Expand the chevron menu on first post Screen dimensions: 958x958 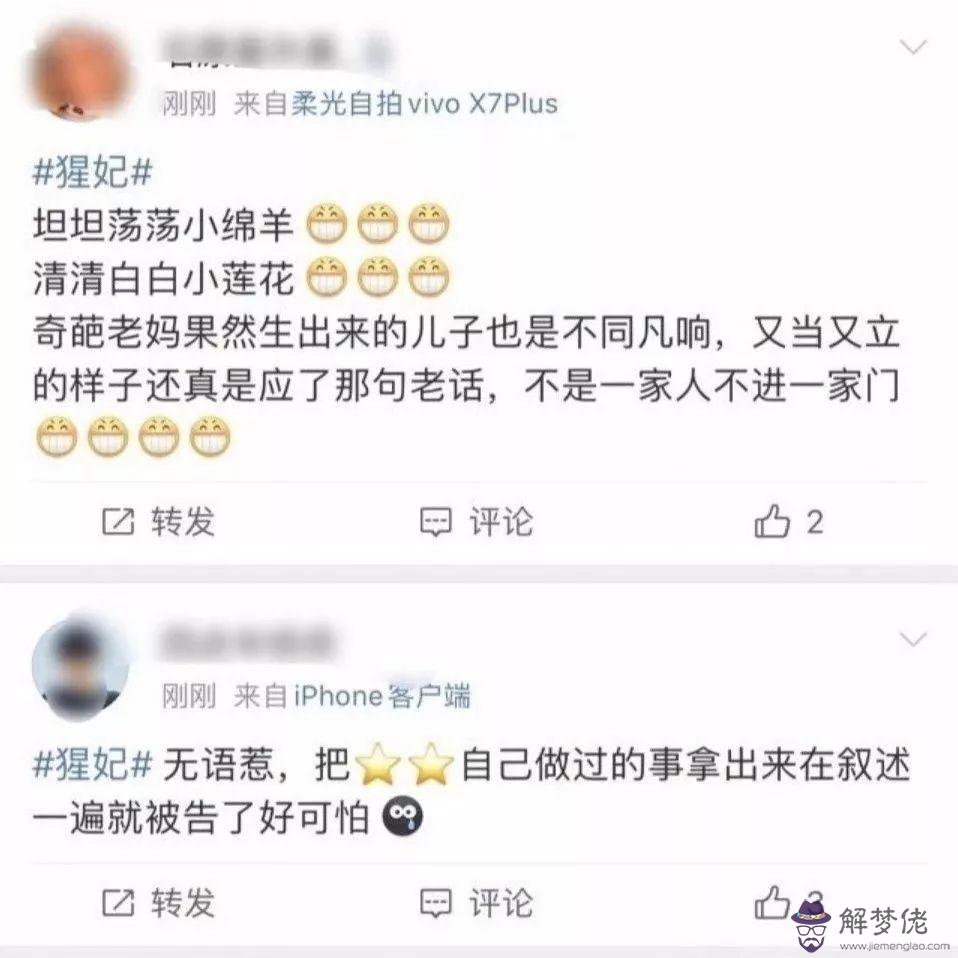click(913, 46)
